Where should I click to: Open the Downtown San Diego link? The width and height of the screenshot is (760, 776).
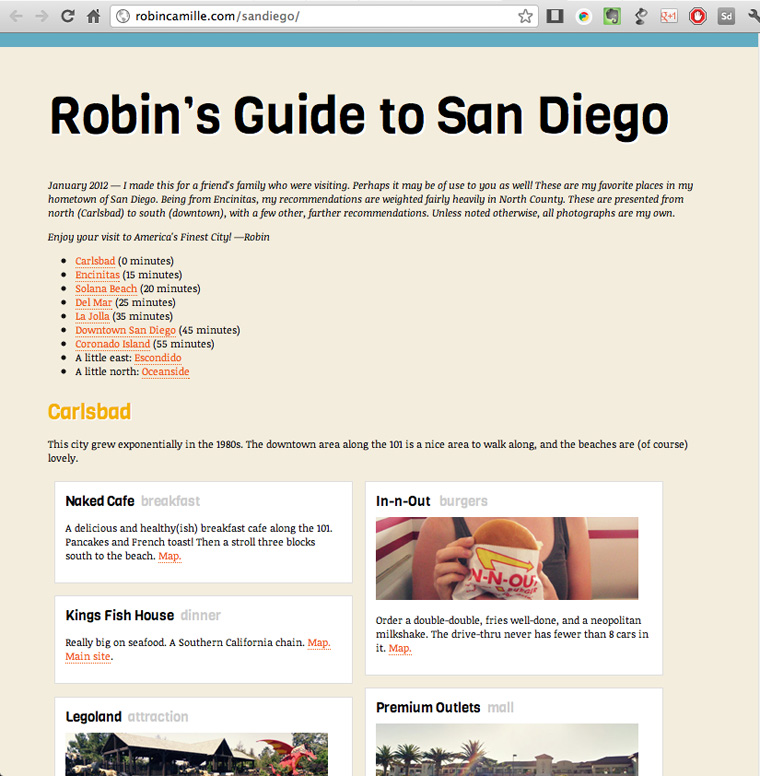click(125, 330)
